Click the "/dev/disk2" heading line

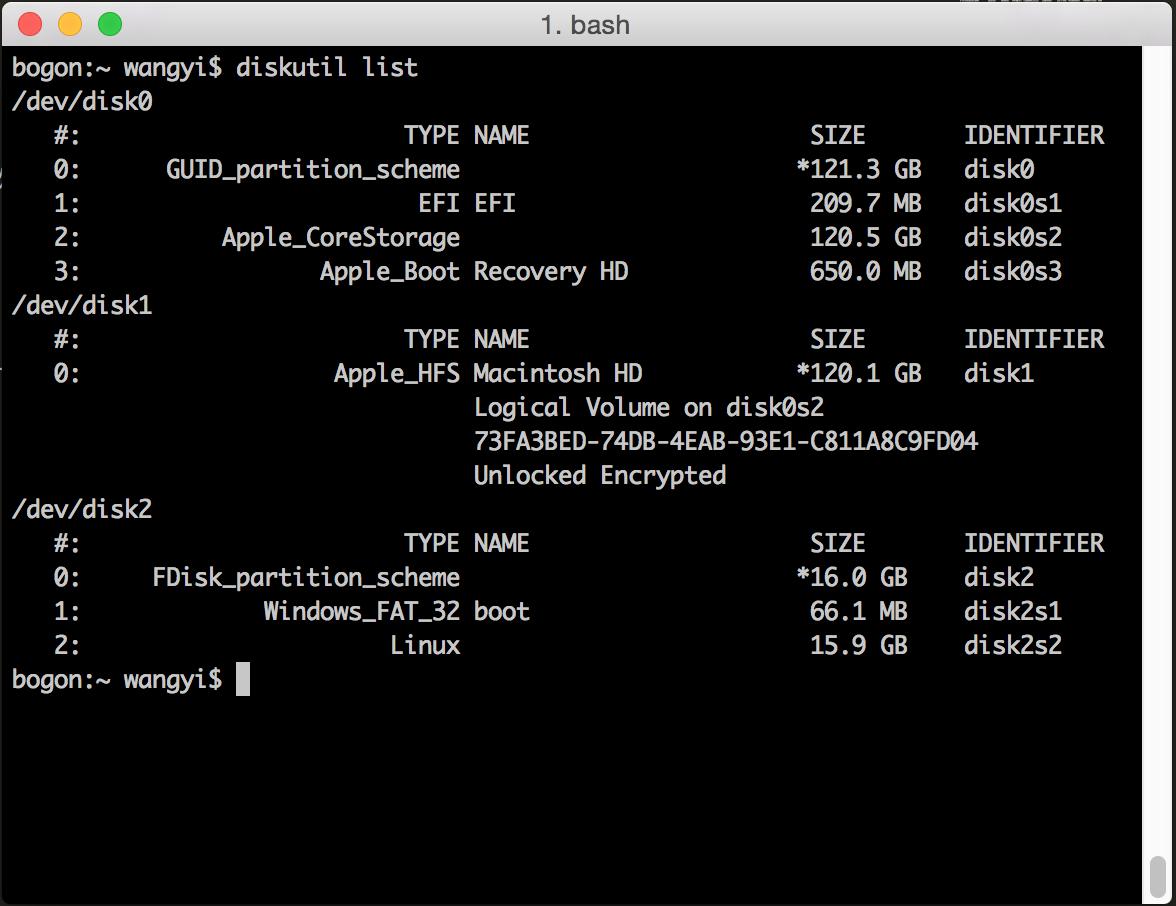82,509
